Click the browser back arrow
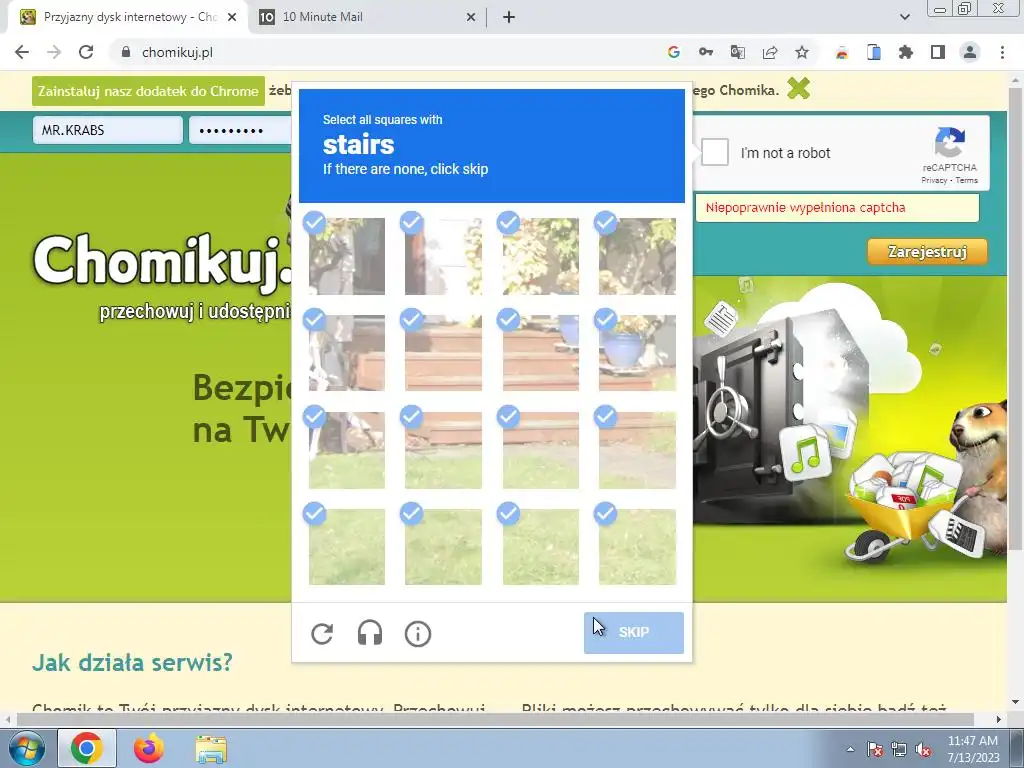Screen dimensions: 1024x768 [x=22, y=52]
